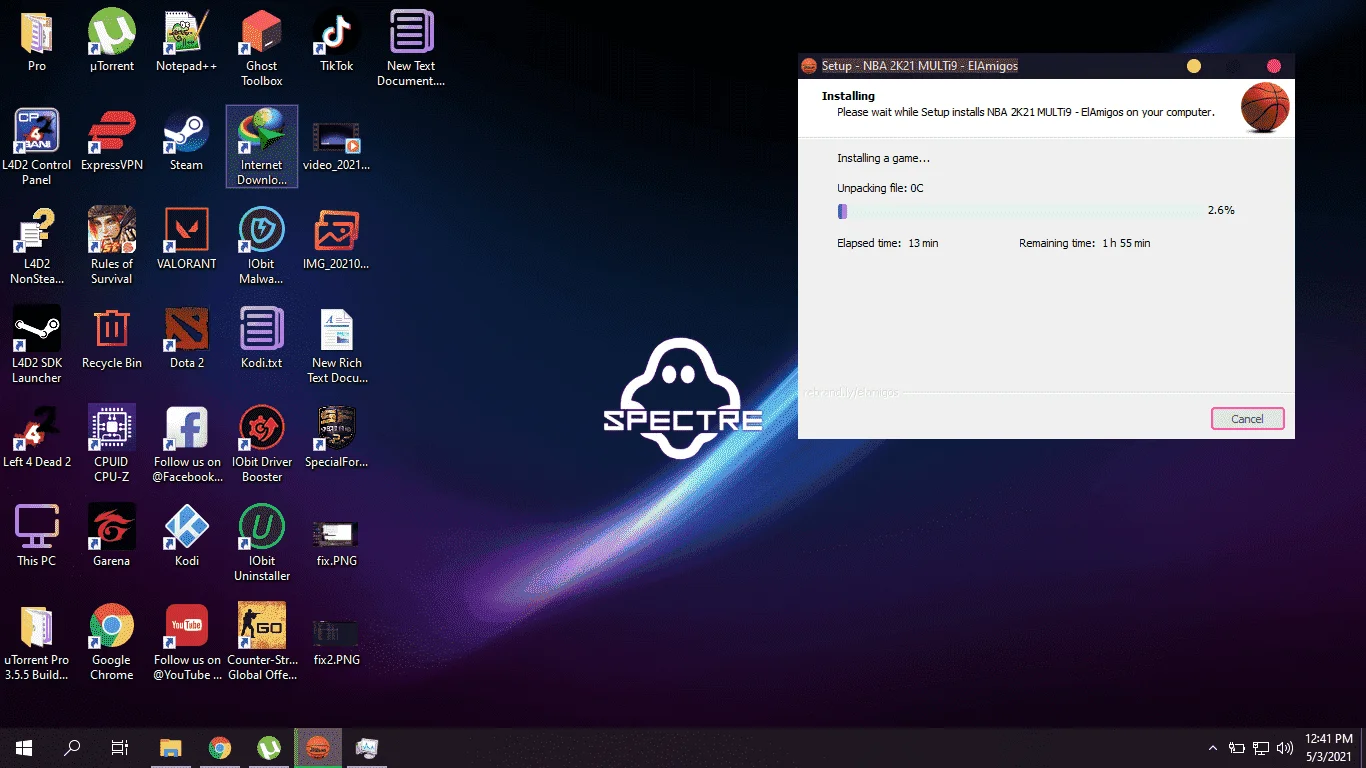Viewport: 1366px width, 768px height.
Task: Open the Steam desktop shortcut
Action: coord(186,139)
